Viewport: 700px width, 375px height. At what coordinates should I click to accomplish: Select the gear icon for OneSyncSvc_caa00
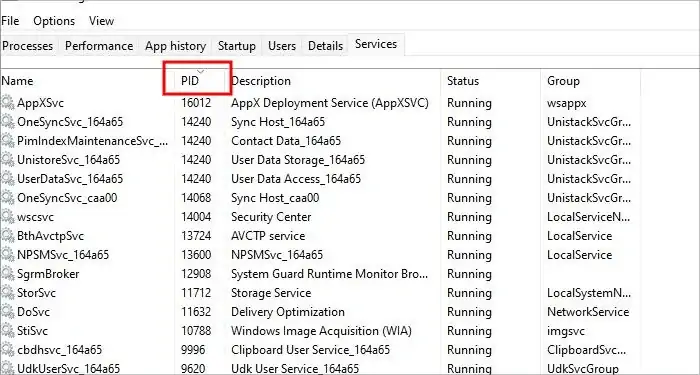point(8,198)
